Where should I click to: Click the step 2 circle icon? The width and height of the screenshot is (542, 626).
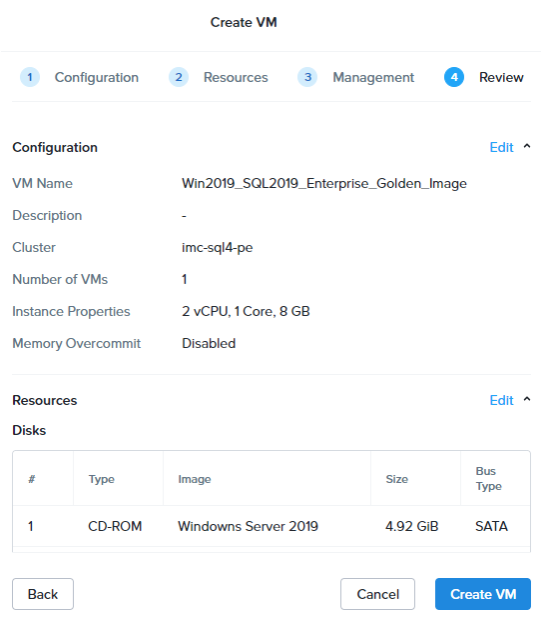click(x=179, y=77)
